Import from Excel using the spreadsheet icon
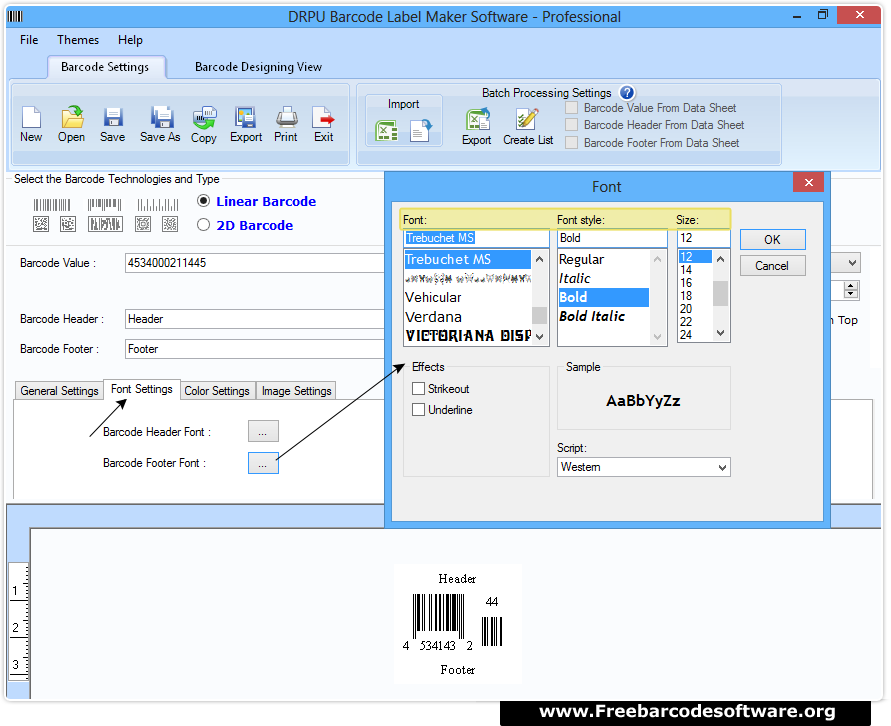The image size is (891, 726). pos(387,131)
